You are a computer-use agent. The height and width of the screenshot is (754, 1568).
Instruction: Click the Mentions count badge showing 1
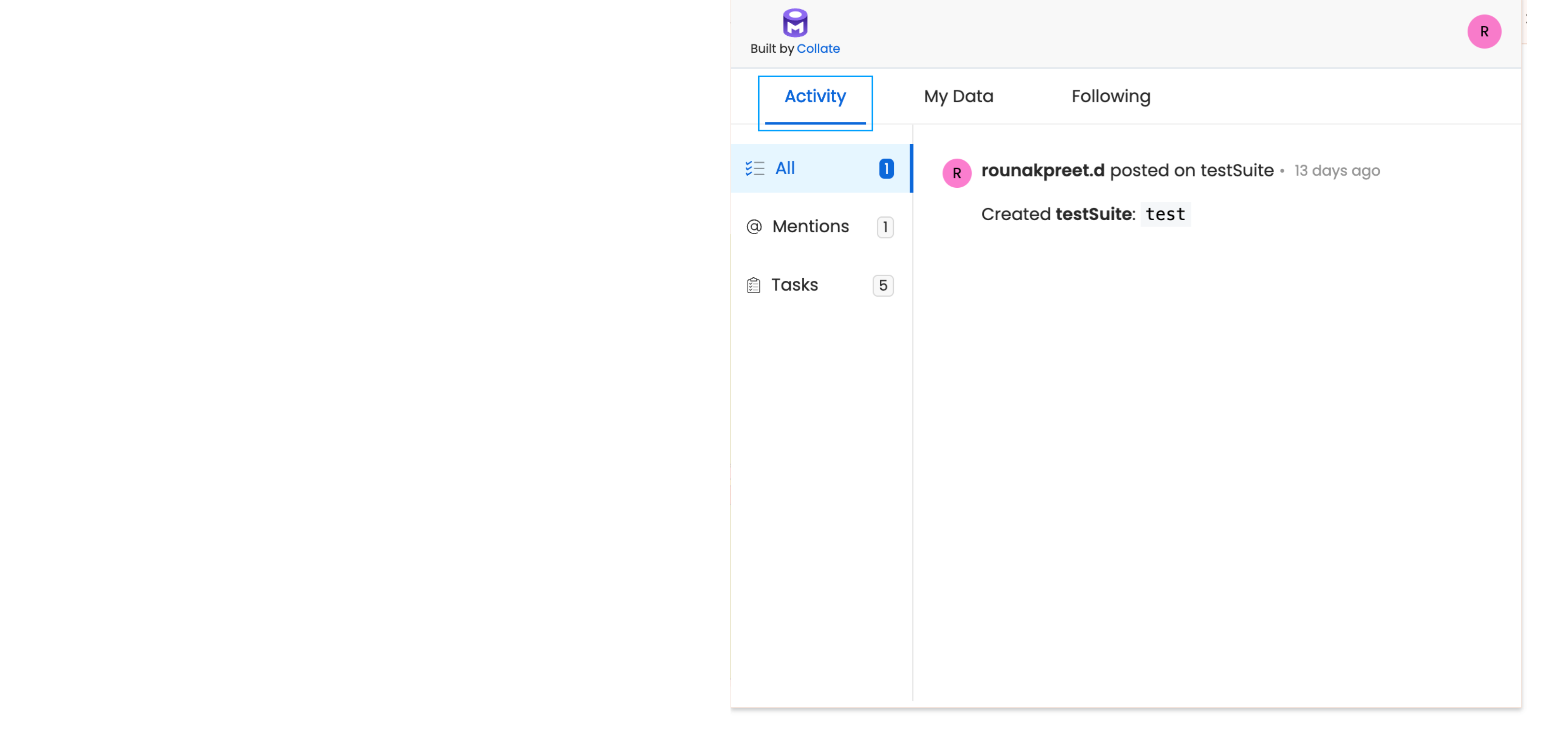884,227
